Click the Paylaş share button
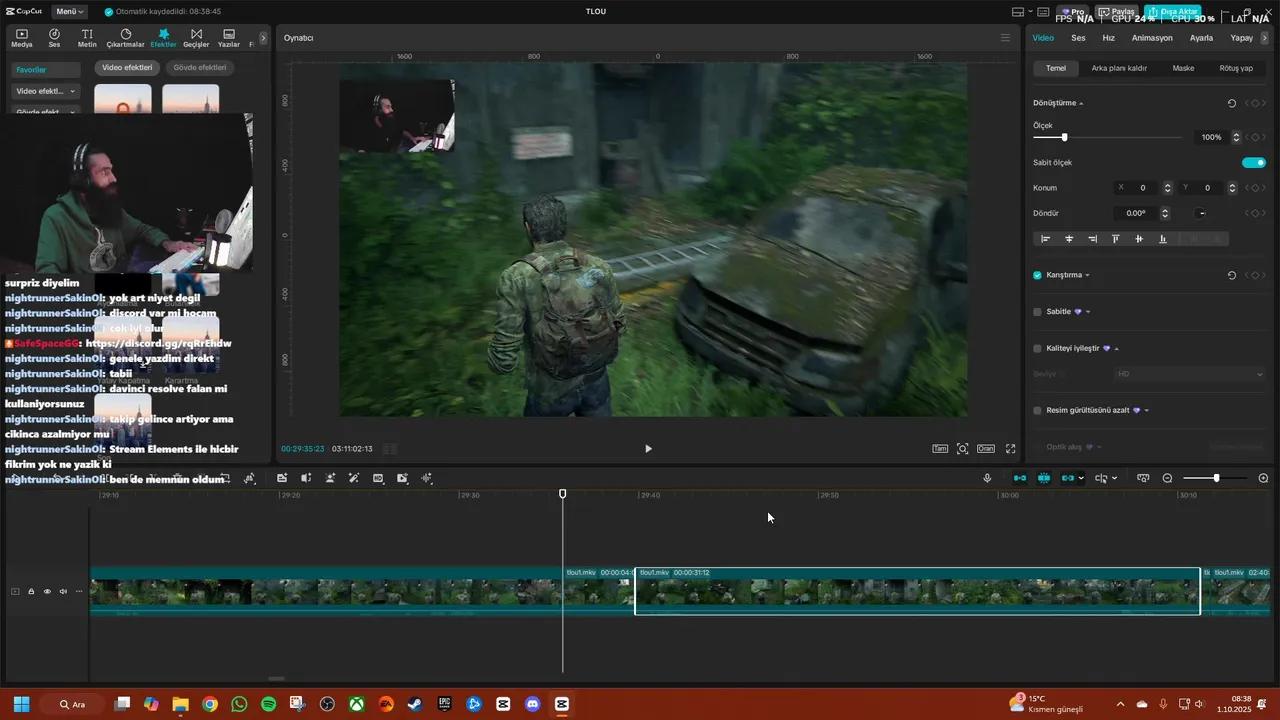This screenshot has height=720, width=1280. [1117, 12]
